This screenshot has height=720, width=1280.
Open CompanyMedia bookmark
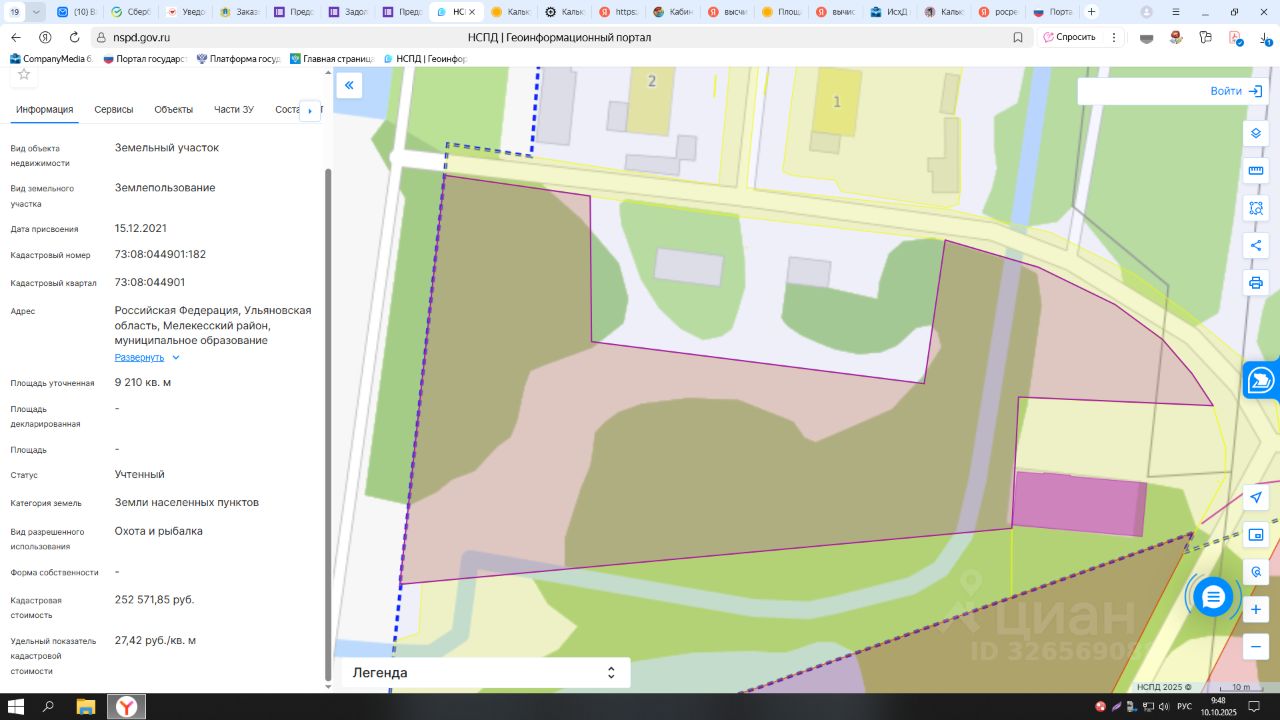[51, 59]
